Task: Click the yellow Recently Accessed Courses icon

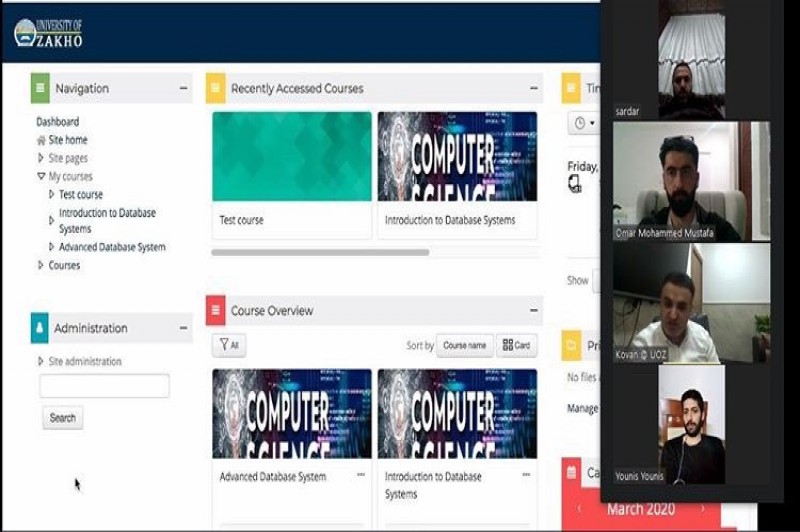Action: [x=215, y=88]
